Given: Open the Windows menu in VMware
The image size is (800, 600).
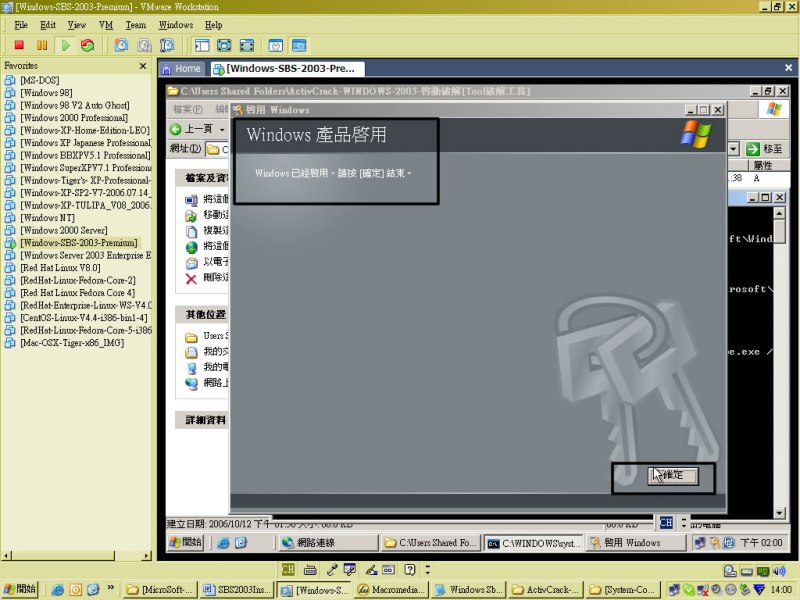Looking at the screenshot, I should click(x=176, y=25).
